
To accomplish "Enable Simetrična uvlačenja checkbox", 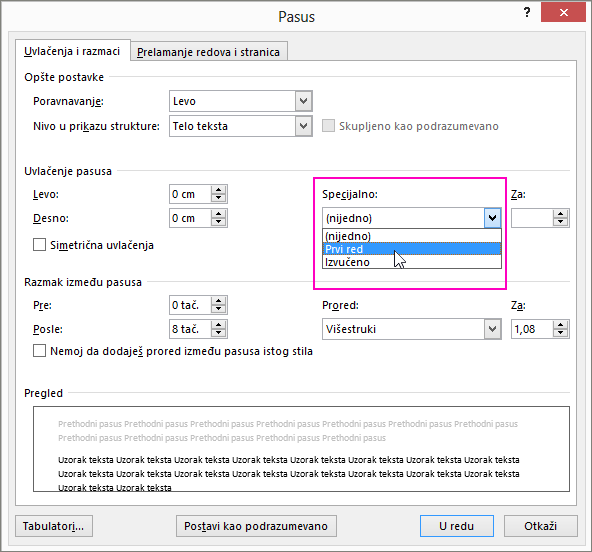I will pos(39,245).
